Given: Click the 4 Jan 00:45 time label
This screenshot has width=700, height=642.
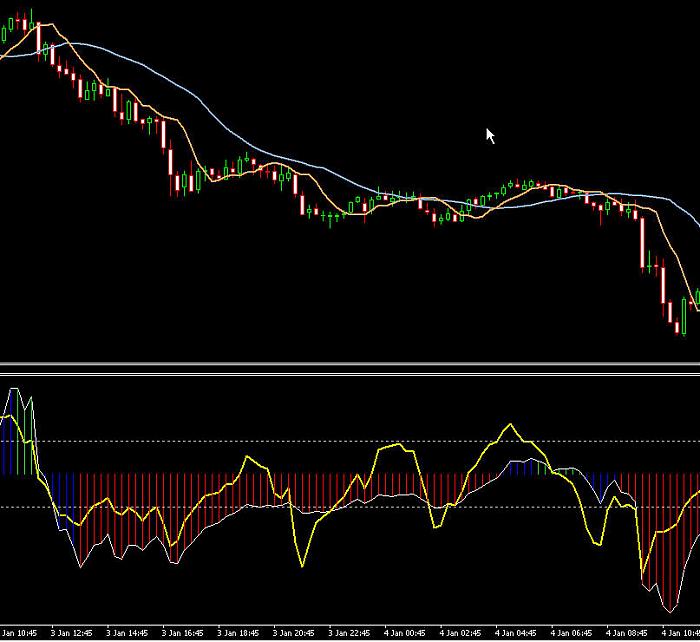Looking at the screenshot, I should click(x=404, y=633).
